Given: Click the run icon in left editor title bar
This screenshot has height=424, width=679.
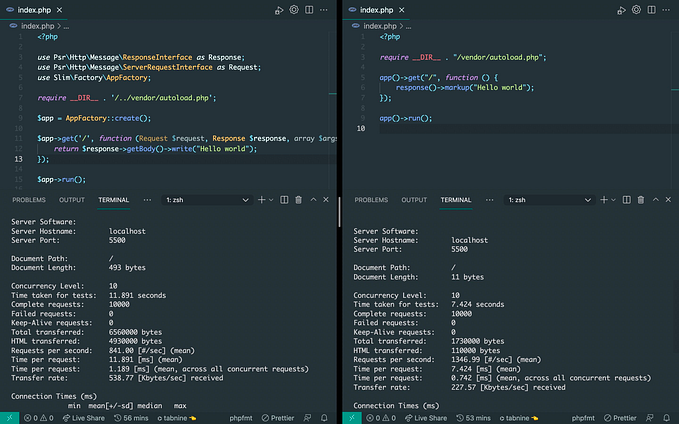Looking at the screenshot, I should [x=279, y=10].
